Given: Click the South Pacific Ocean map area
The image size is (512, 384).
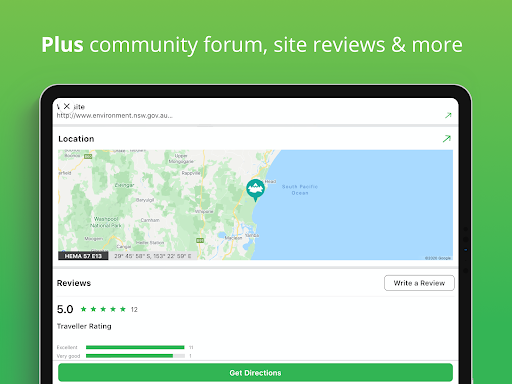Looking at the screenshot, I should (300, 190).
